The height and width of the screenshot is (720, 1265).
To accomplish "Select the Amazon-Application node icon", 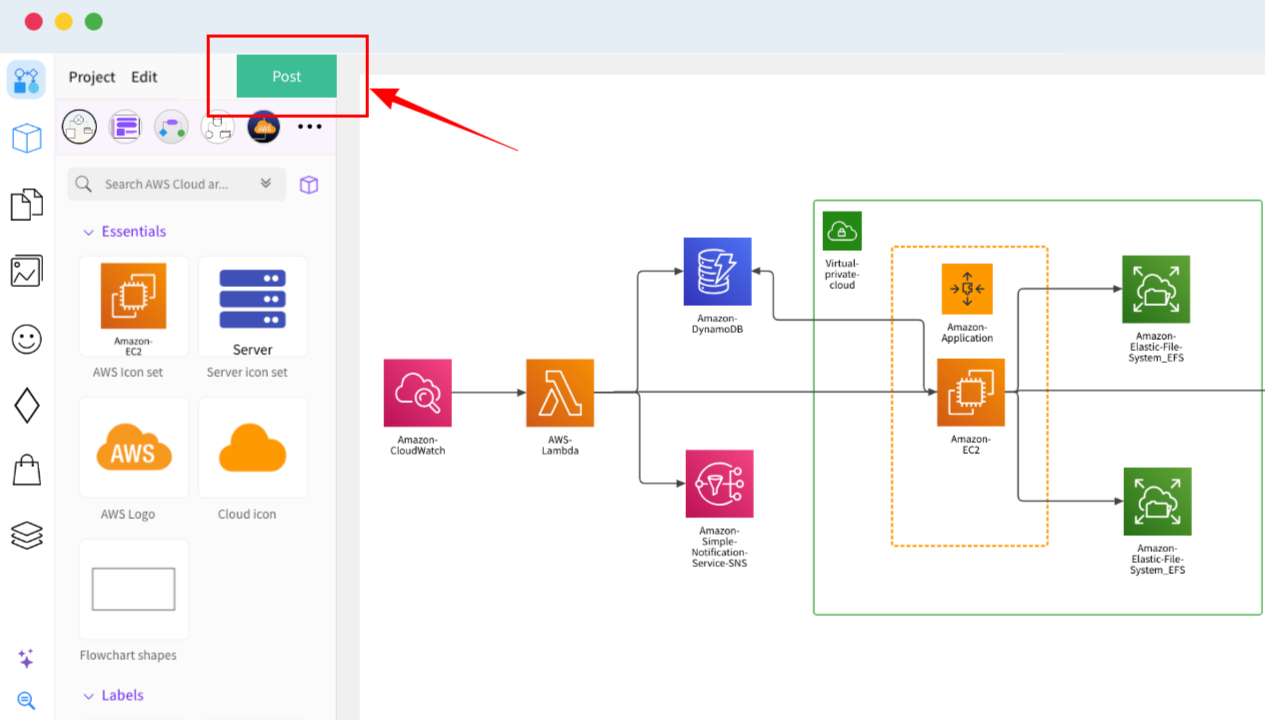I will point(967,289).
